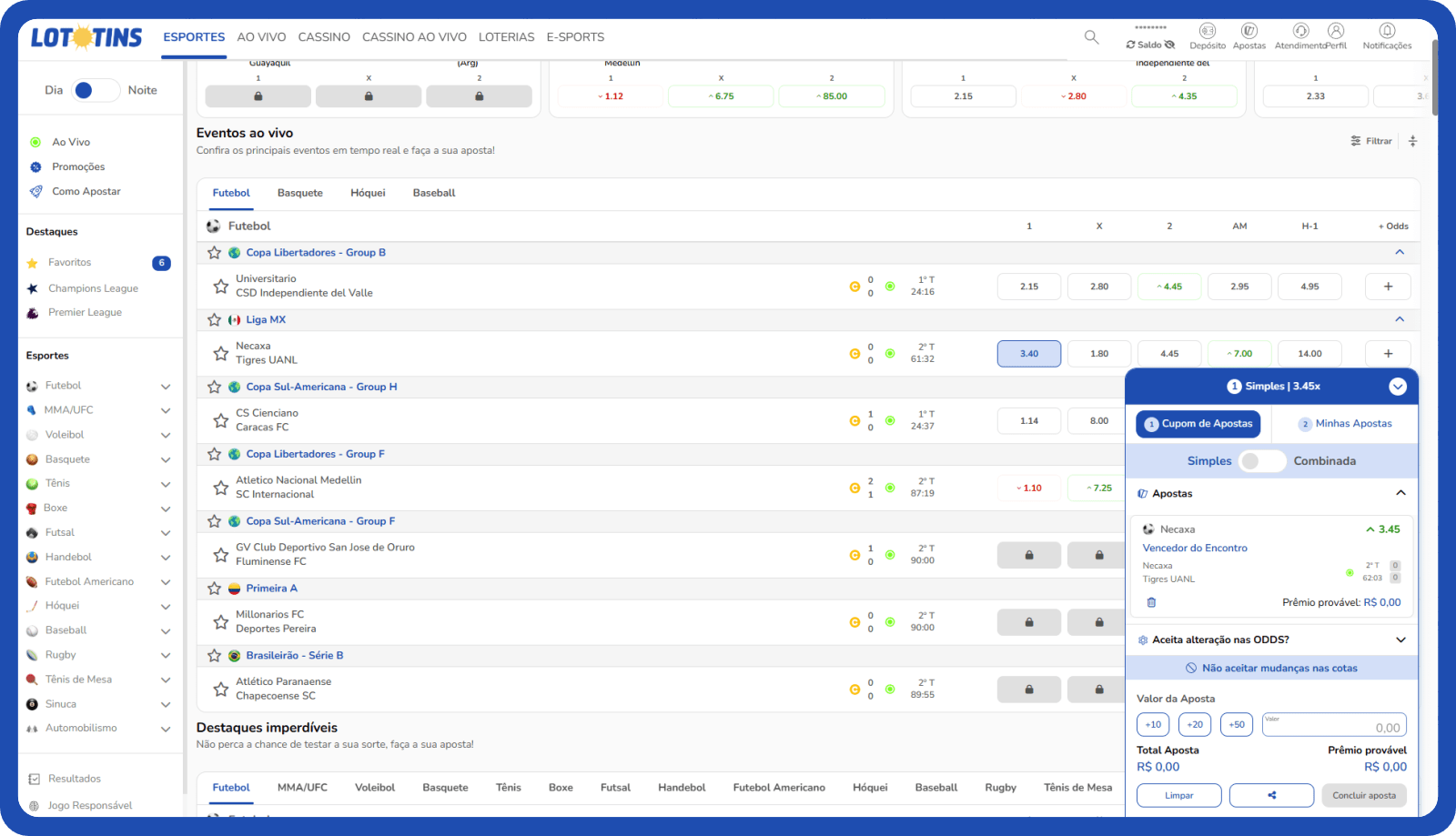Open the Minhas Apostas tab
The image size is (1456, 836).
pyautogui.click(x=1345, y=424)
